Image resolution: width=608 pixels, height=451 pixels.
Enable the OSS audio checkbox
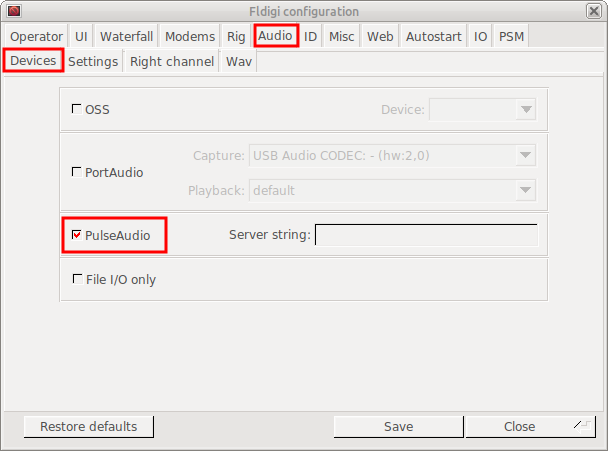click(76, 109)
